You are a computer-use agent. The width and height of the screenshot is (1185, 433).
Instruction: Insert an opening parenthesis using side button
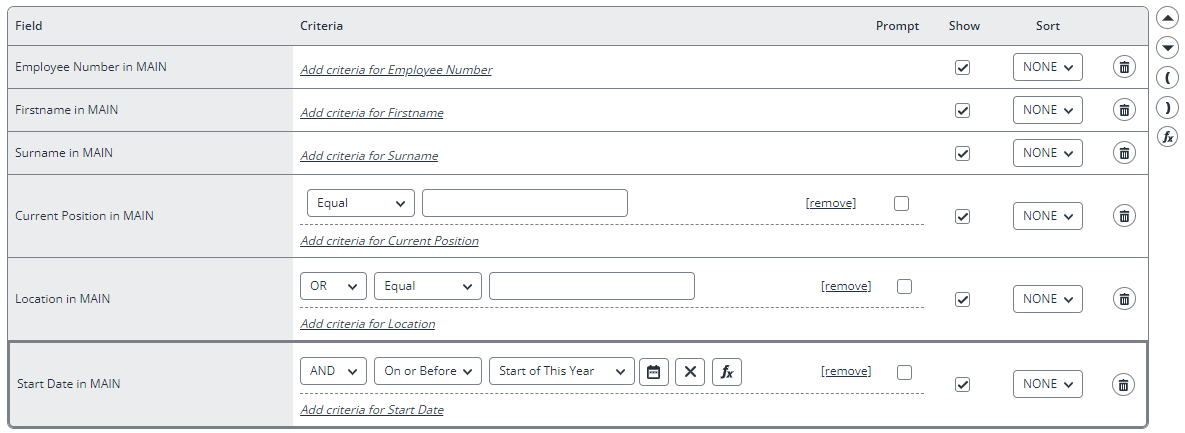pos(1168,77)
